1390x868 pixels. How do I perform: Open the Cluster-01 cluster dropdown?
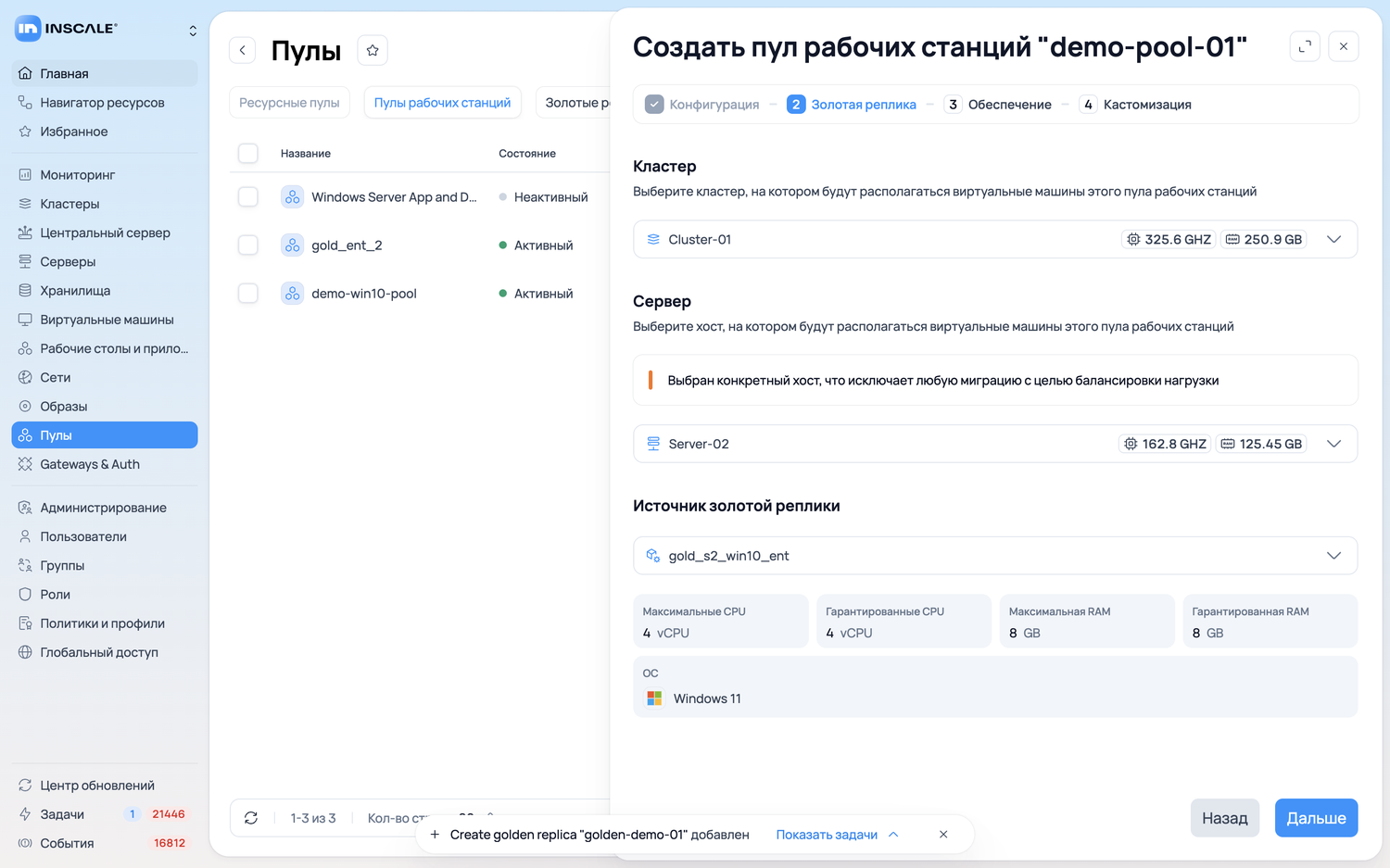click(995, 239)
